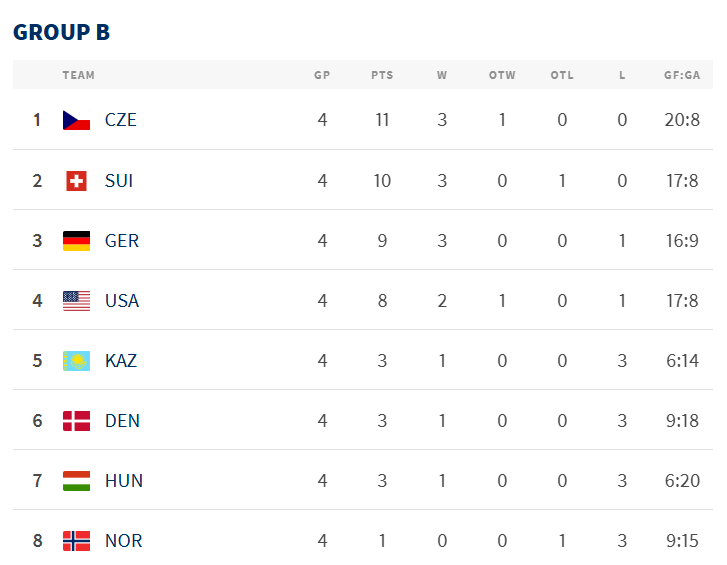Click the GP column header

tap(322, 75)
